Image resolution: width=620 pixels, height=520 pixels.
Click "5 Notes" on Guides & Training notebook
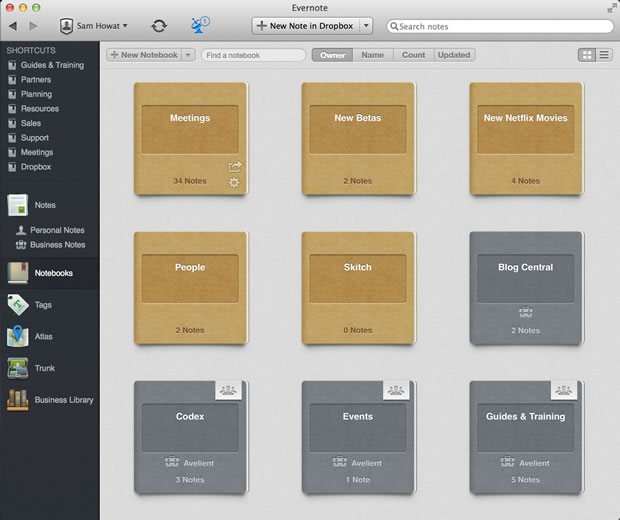coord(525,480)
